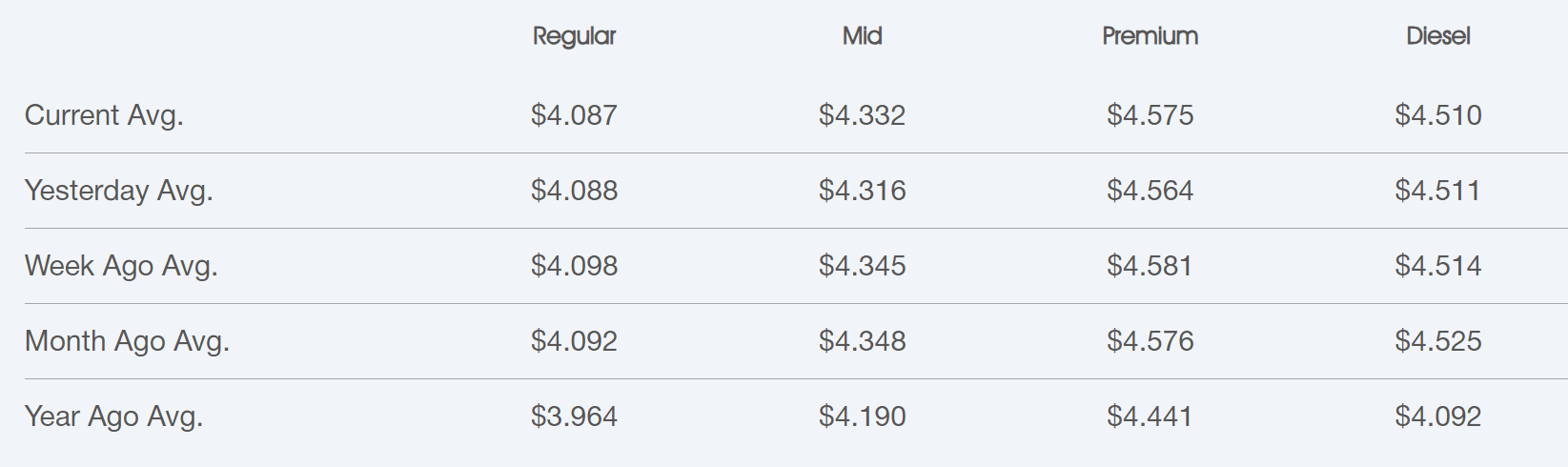The width and height of the screenshot is (1568, 467).
Task: Select the Month Ago Avg. row label
Action: click(x=127, y=341)
